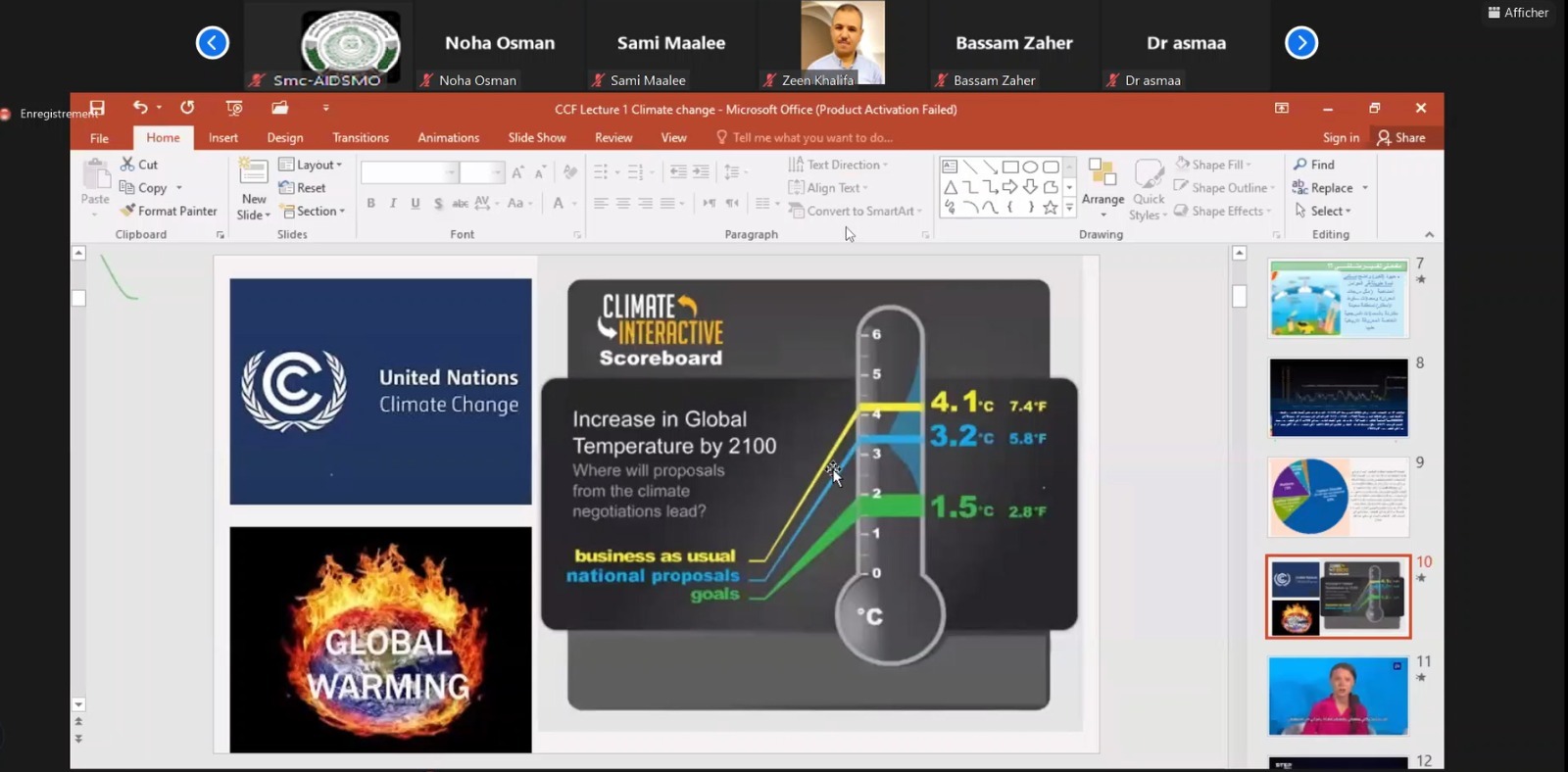Switch to the Design tab
1568x772 pixels.
(285, 138)
